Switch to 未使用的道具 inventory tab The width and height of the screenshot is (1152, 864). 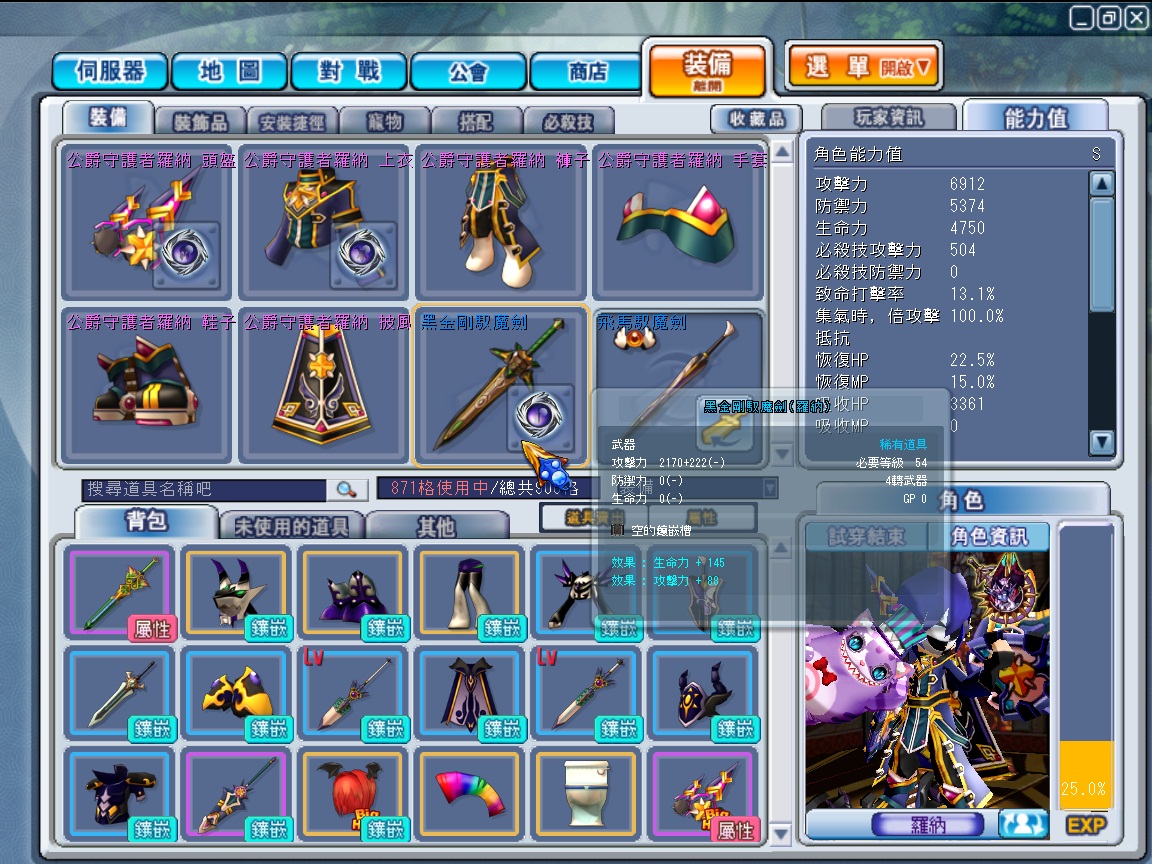click(x=292, y=526)
